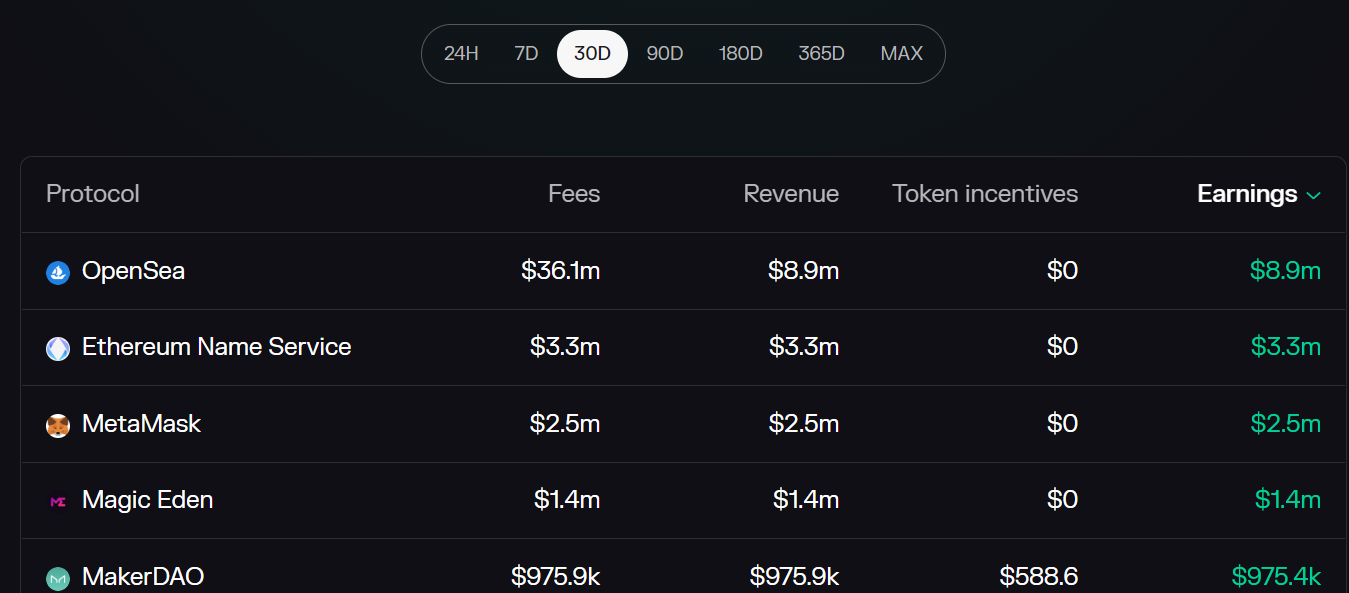This screenshot has height=593, width=1349.
Task: Select the 30D time range
Action: [x=592, y=54]
